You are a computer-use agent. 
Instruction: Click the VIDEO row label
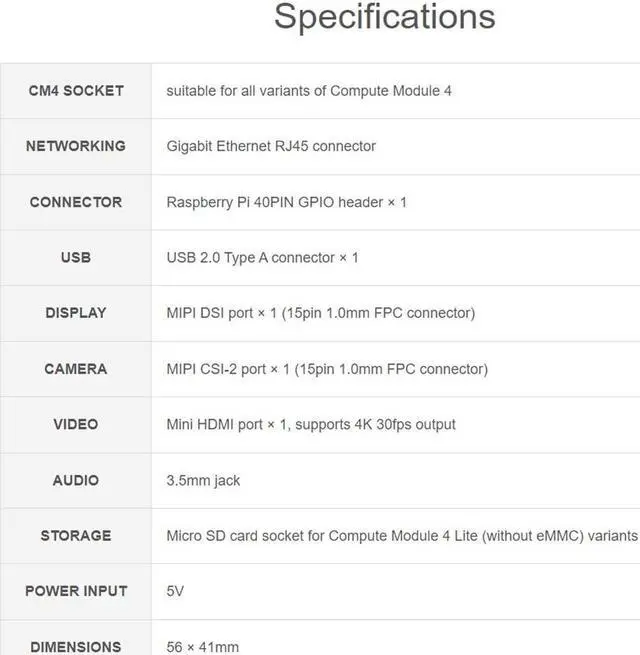[x=76, y=424]
